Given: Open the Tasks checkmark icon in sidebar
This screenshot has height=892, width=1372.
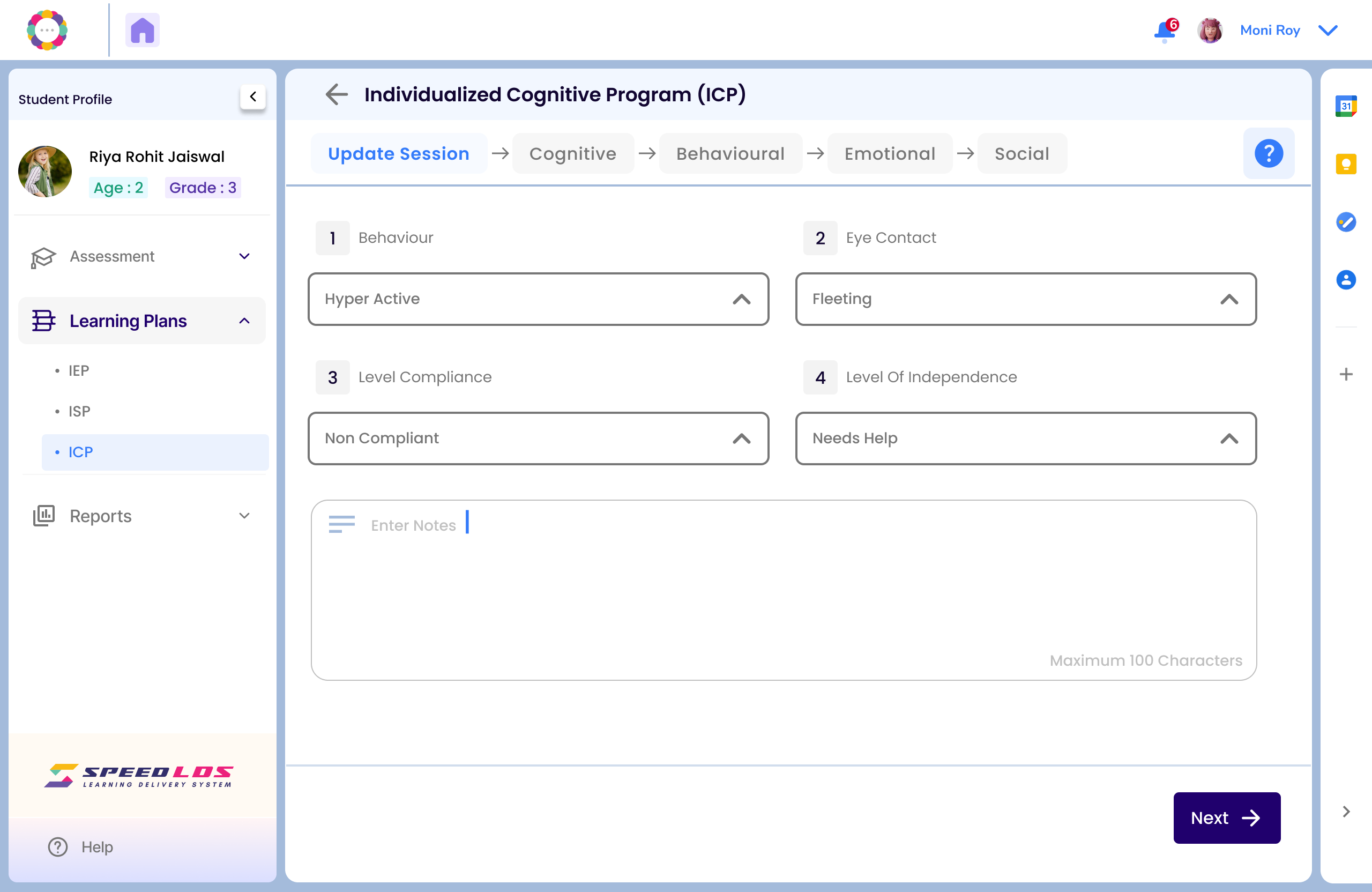Looking at the screenshot, I should pos(1346,222).
